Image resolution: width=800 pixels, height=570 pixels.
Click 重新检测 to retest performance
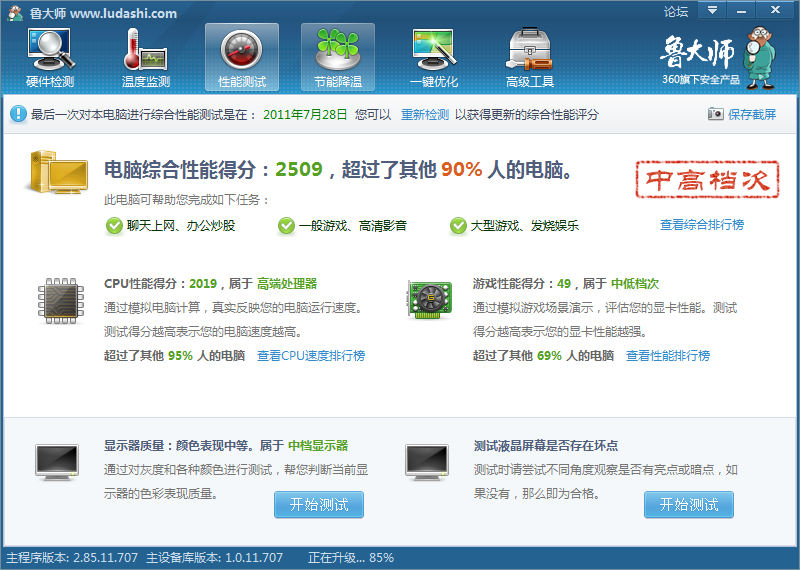pyautogui.click(x=424, y=114)
